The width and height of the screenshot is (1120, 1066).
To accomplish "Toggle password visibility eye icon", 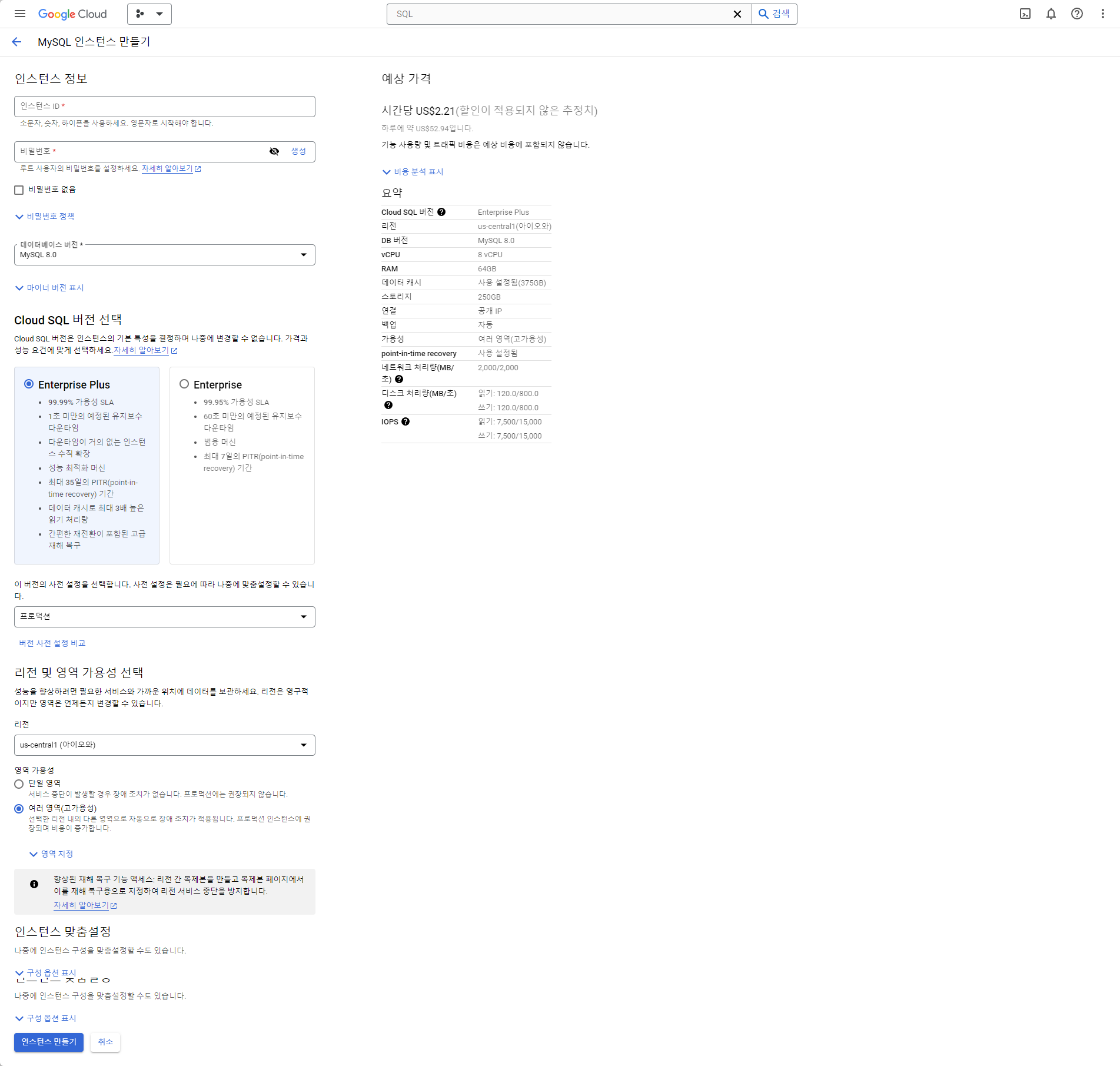I will (274, 152).
